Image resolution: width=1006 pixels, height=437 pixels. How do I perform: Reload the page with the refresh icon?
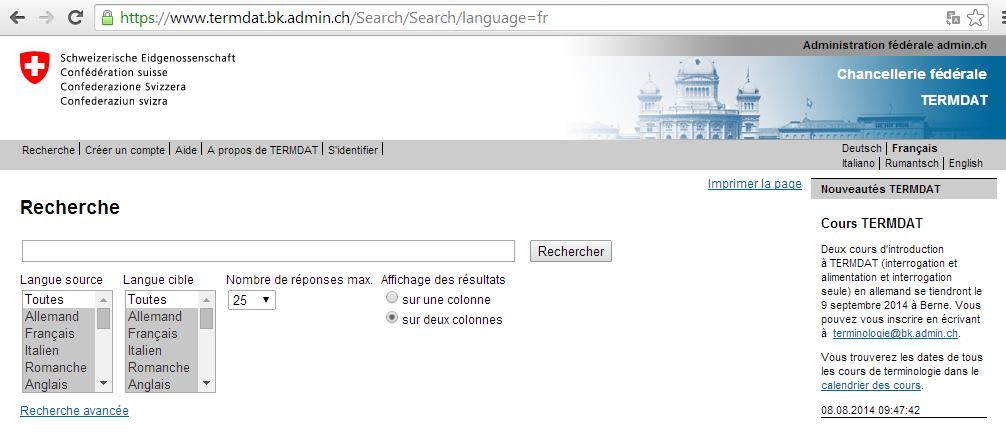point(76,17)
